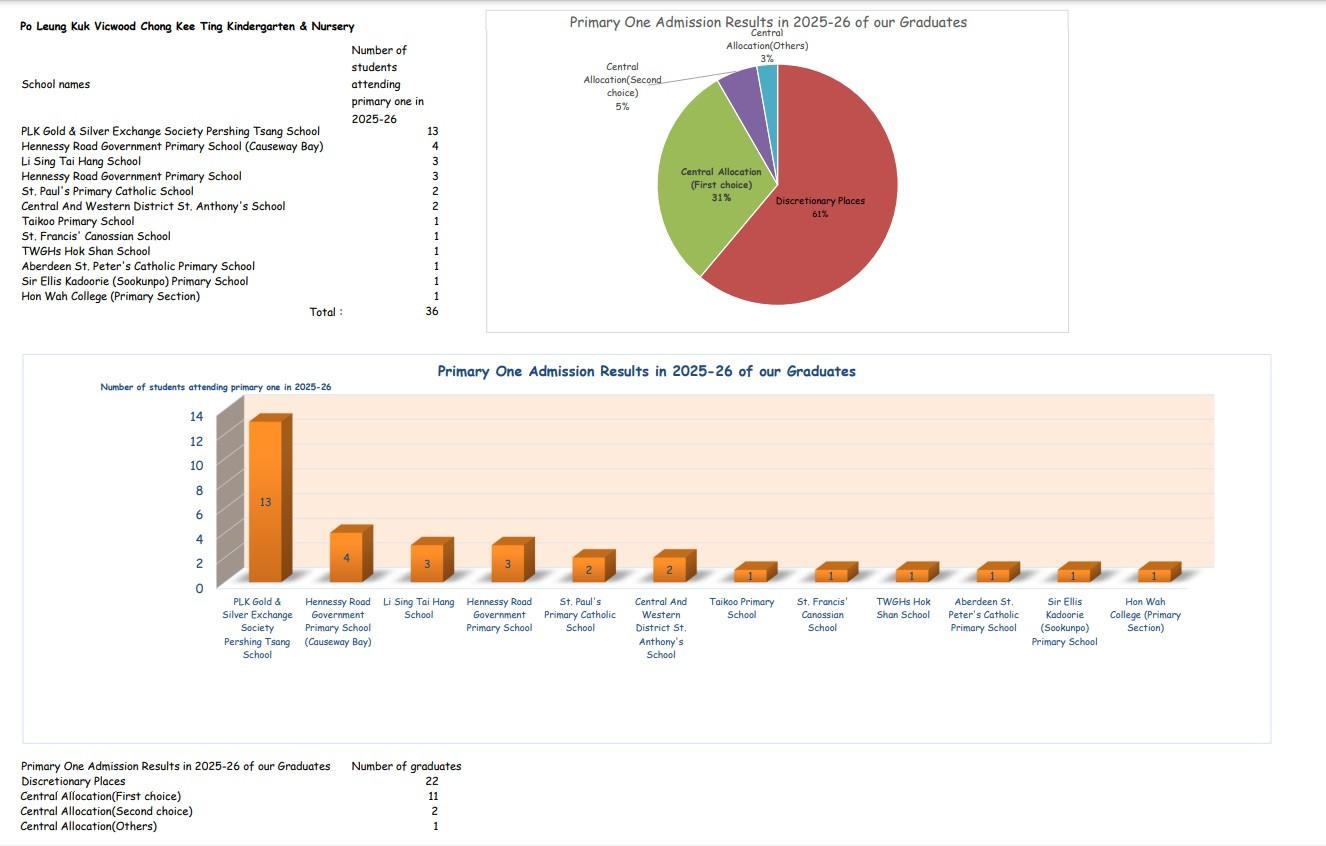Select table row 'Taikoo Primary School'
This screenshot has height=846, width=1326.
point(230,221)
